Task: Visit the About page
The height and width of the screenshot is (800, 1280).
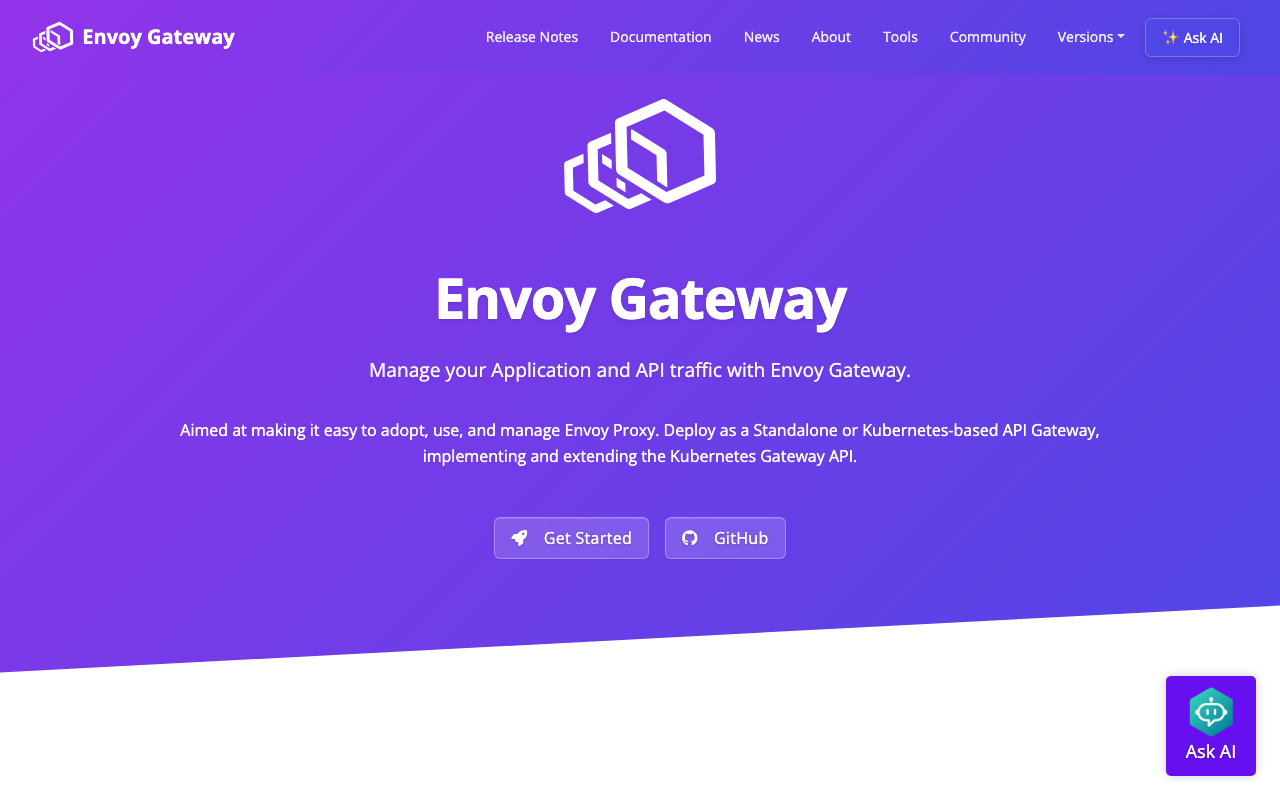Action: click(831, 37)
